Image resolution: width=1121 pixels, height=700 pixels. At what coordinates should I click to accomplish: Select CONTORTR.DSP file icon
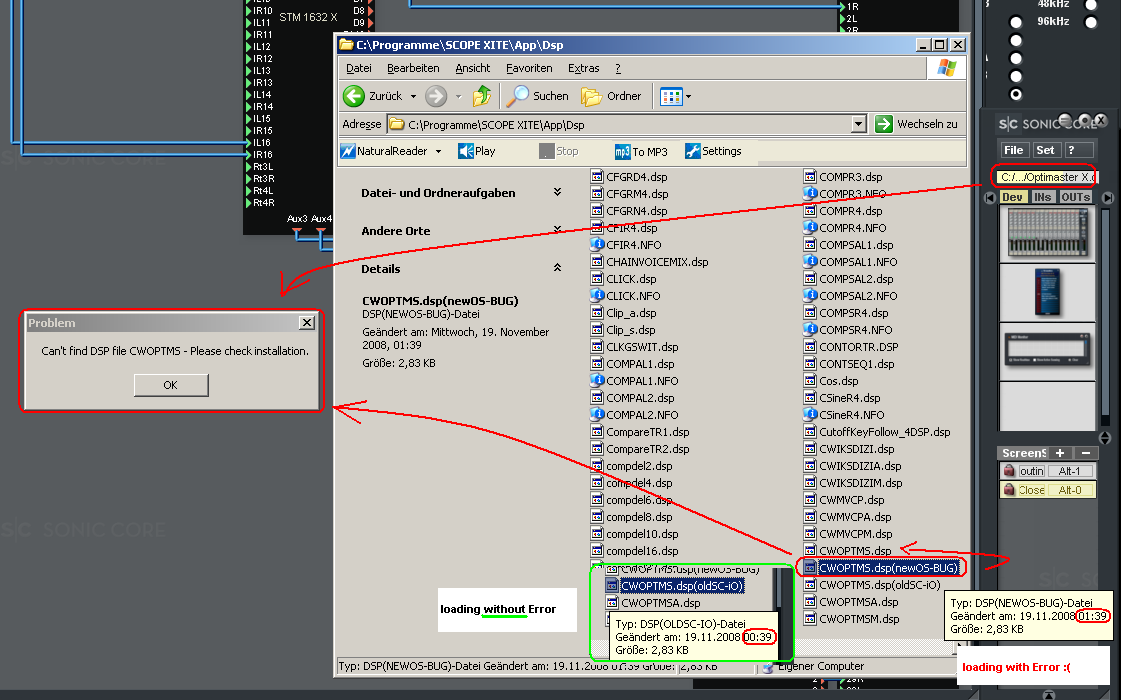click(x=810, y=346)
